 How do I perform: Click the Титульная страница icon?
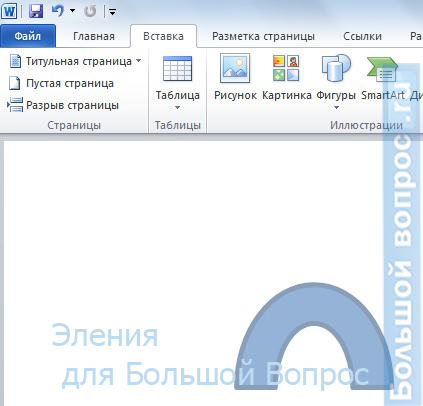pyautogui.click(x=15, y=61)
